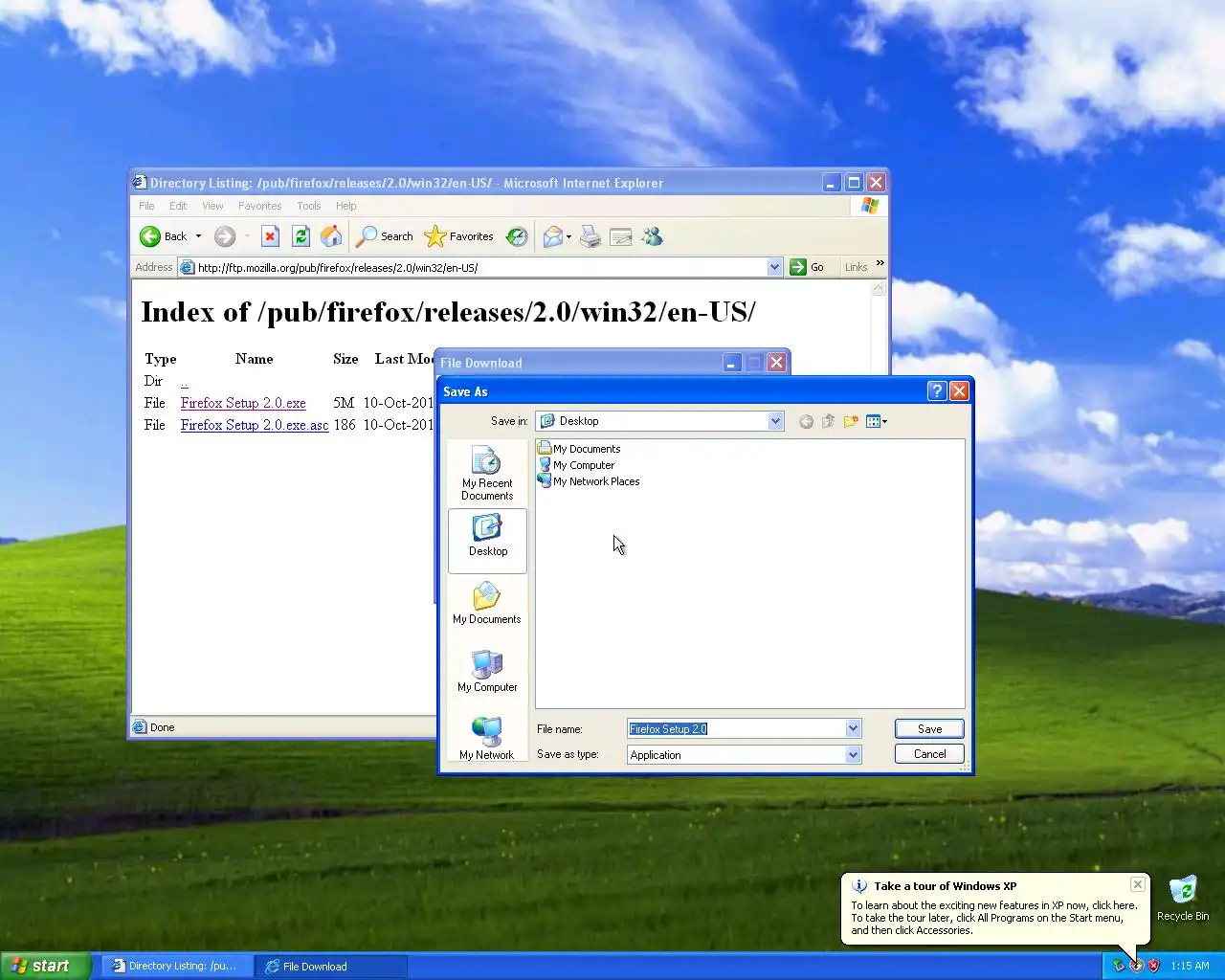Go to Home via house icon
Image resolution: width=1225 pixels, height=980 pixels.
click(x=331, y=236)
